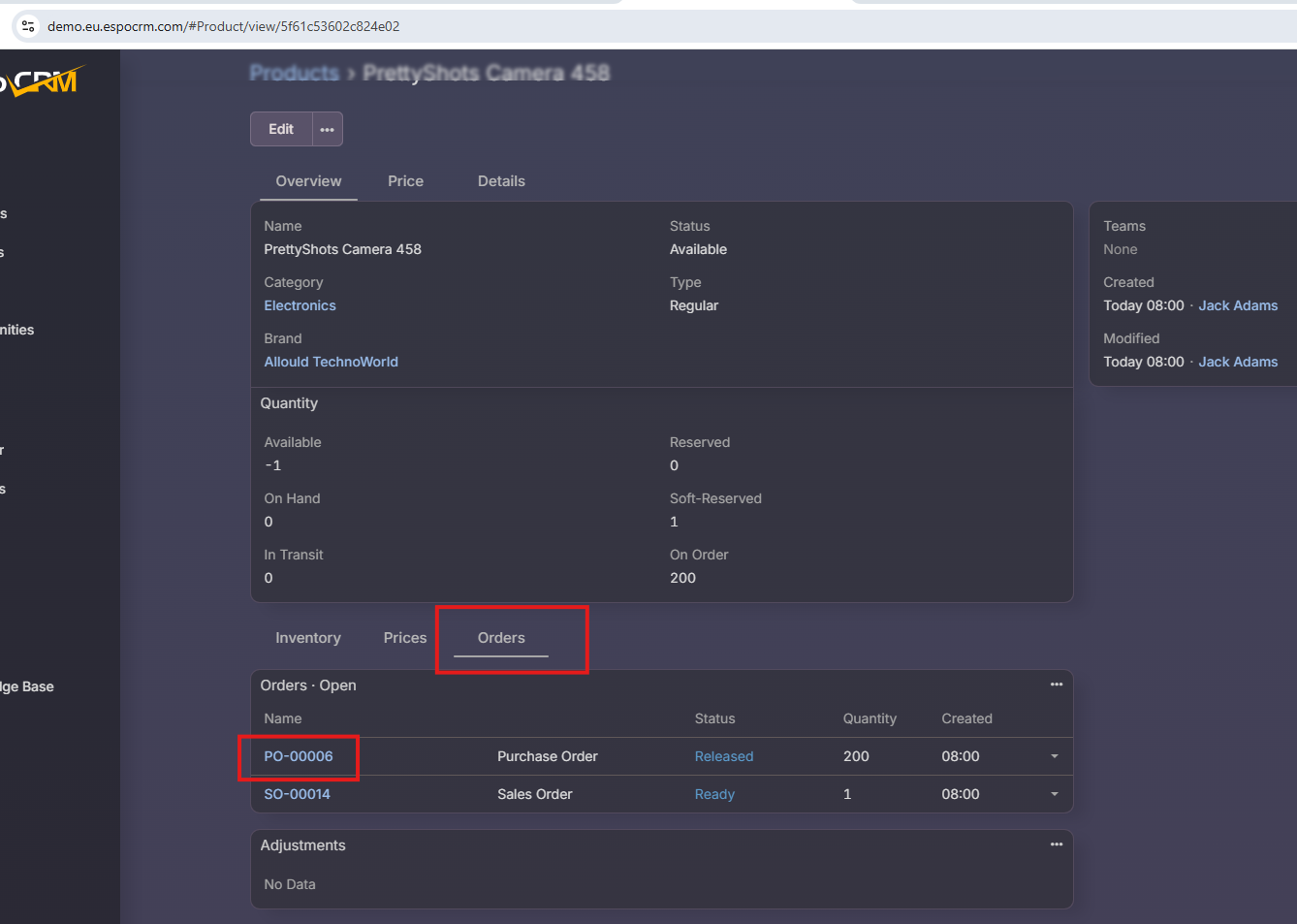Select the Prices tab
The width and height of the screenshot is (1297, 924).
404,638
